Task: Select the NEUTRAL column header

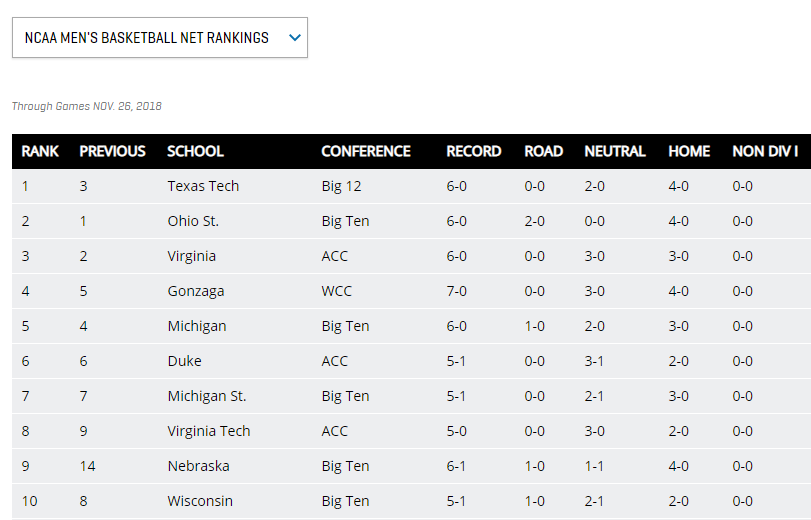Action: pyautogui.click(x=614, y=151)
